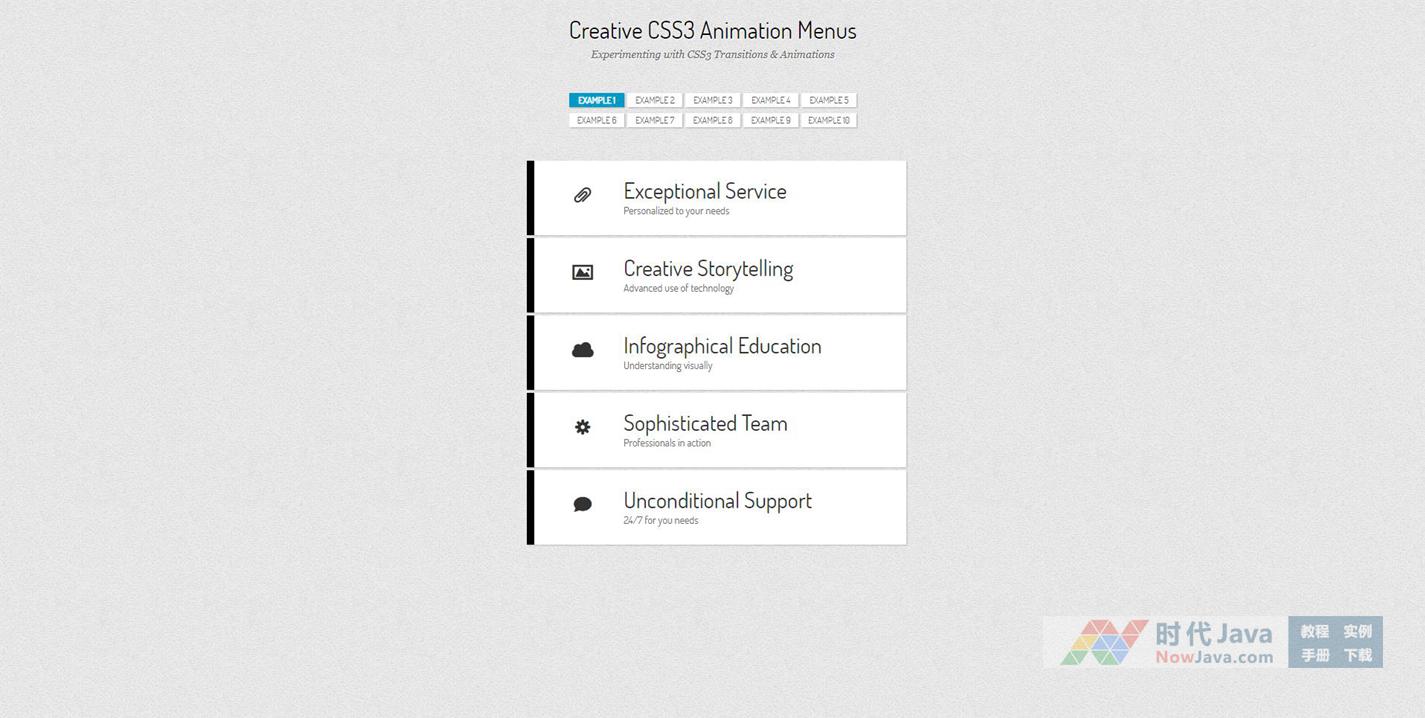The height and width of the screenshot is (718, 1425).
Task: Click the NowJava.com watermark logo
Action: (x=1166, y=642)
